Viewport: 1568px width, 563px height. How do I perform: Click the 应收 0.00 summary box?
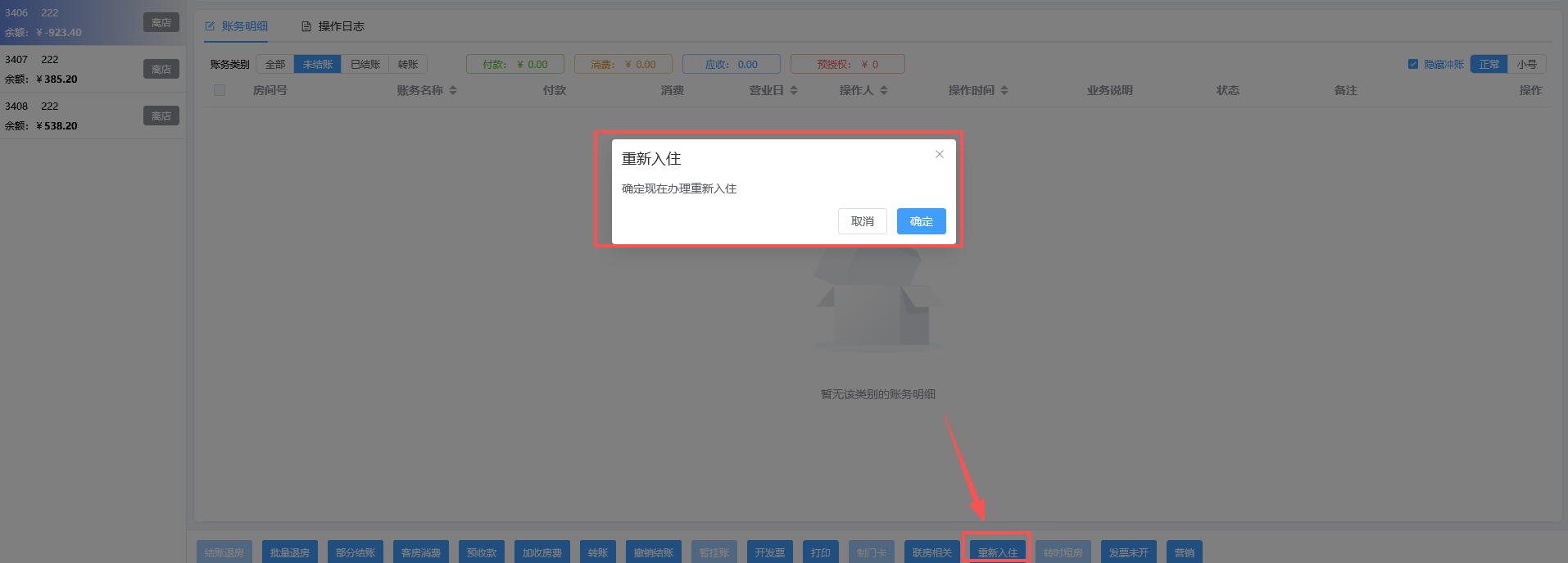click(732, 64)
